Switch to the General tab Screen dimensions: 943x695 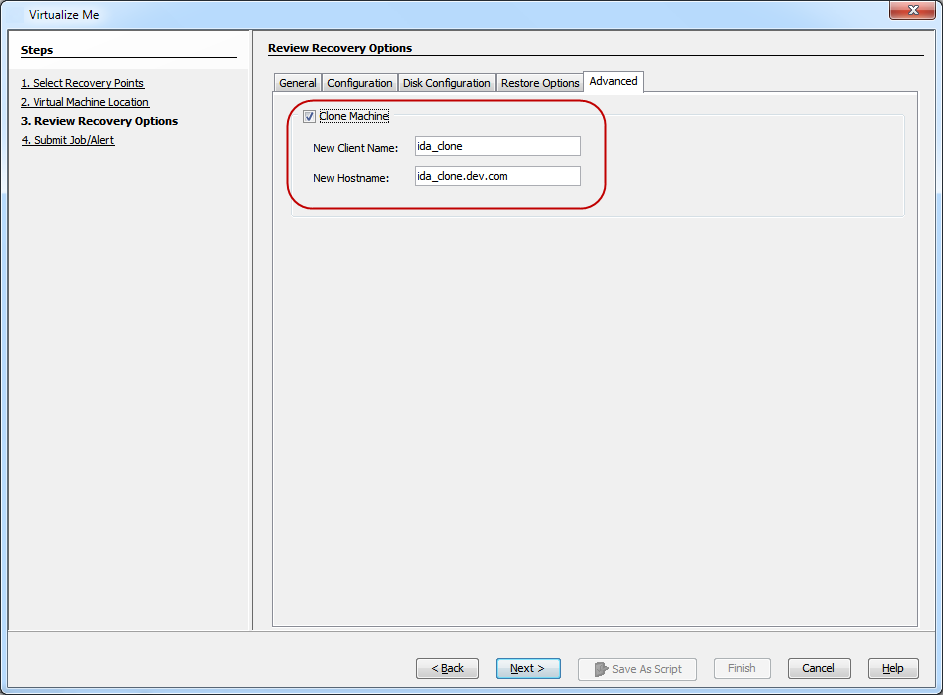(x=298, y=83)
